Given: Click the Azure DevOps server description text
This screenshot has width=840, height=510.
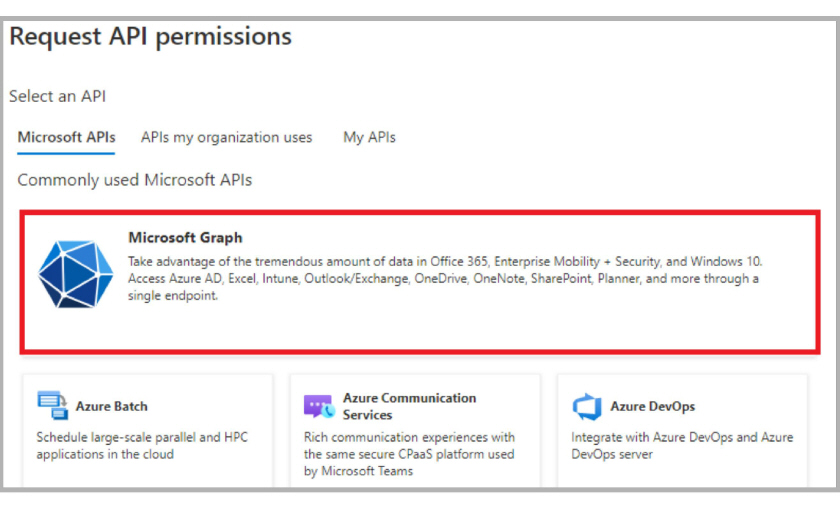Looking at the screenshot, I should tap(682, 445).
